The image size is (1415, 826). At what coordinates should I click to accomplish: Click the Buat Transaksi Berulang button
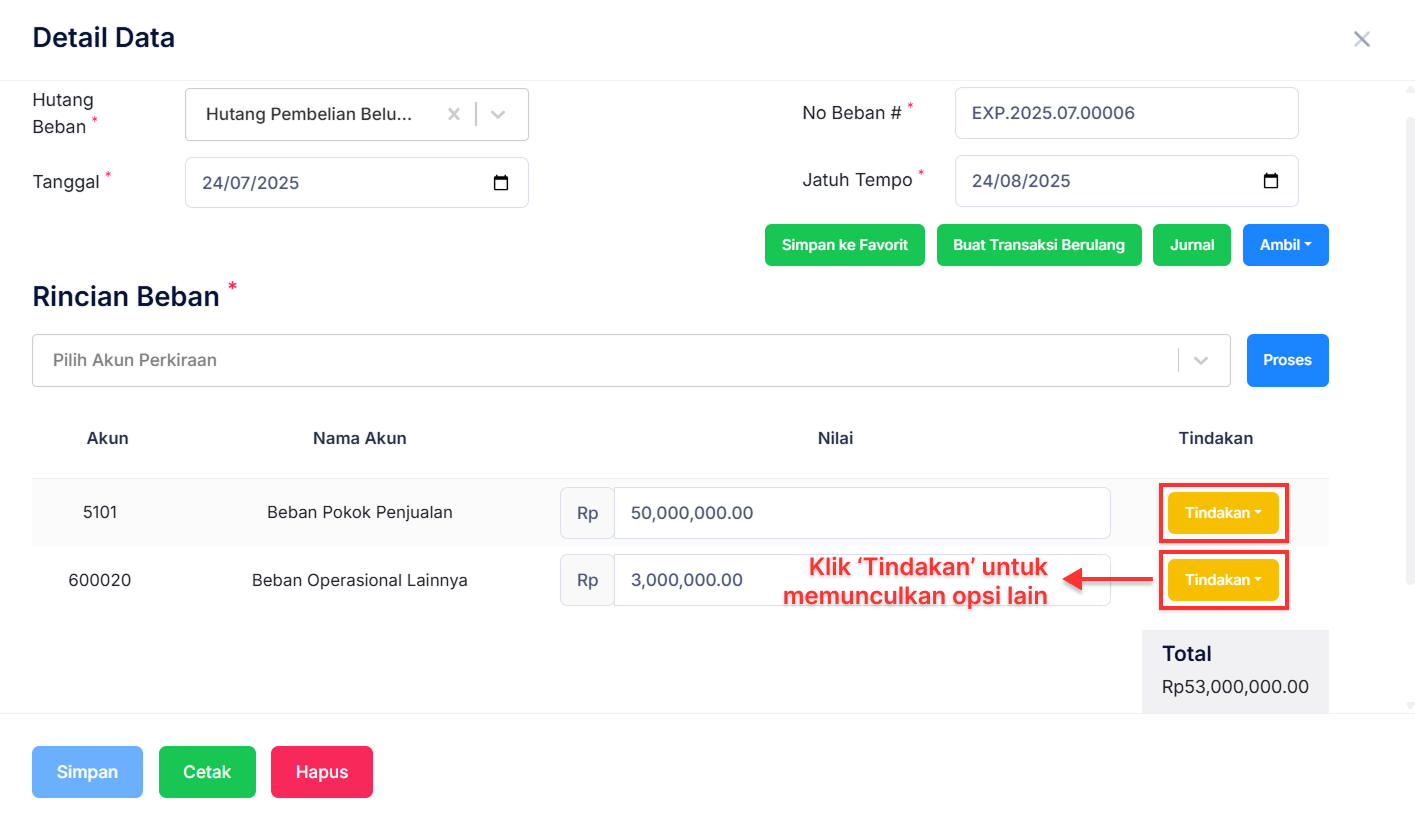1038,244
